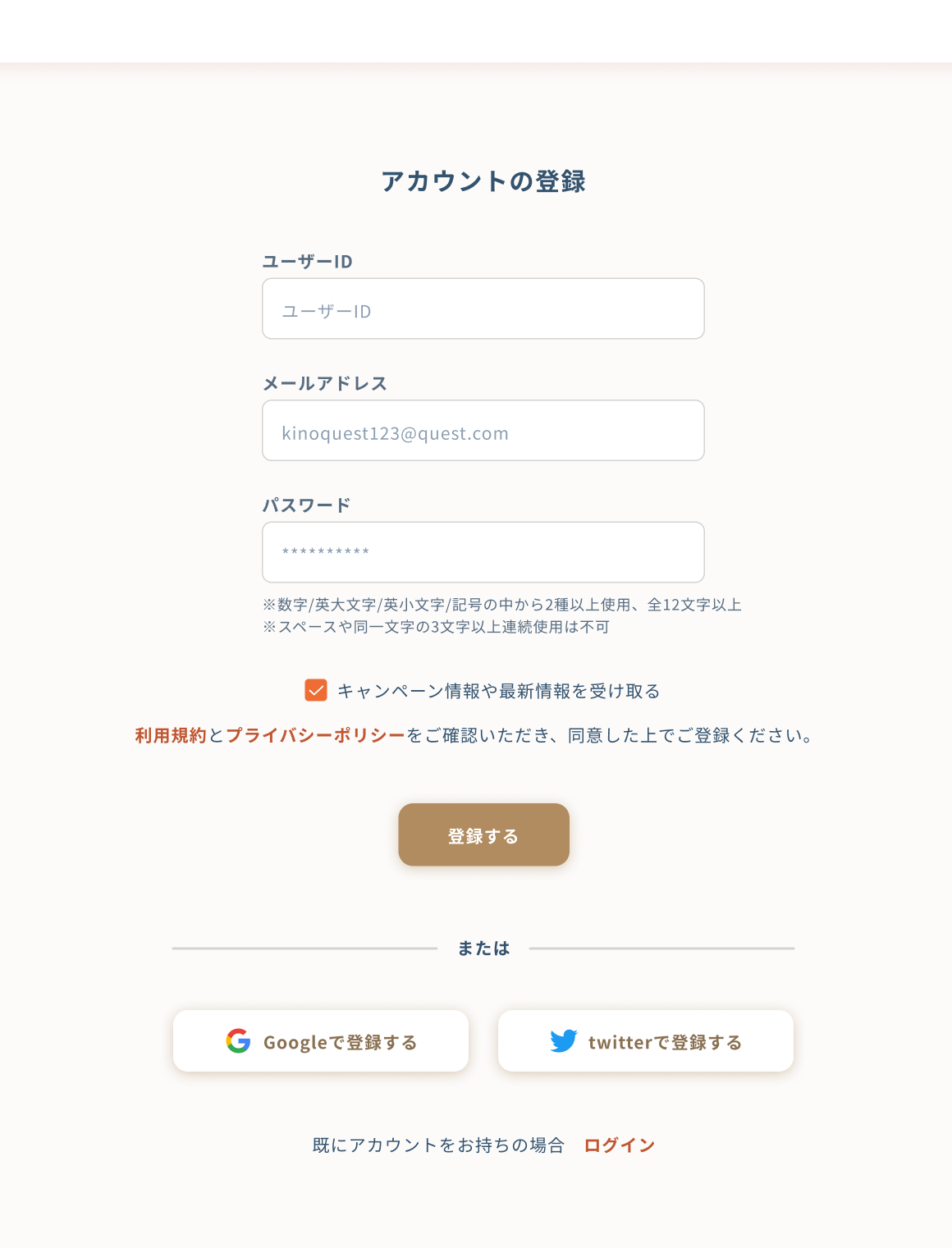Click the アカウントの登録 heading
Image resolution: width=952 pixels, height=1248 pixels.
tap(483, 181)
